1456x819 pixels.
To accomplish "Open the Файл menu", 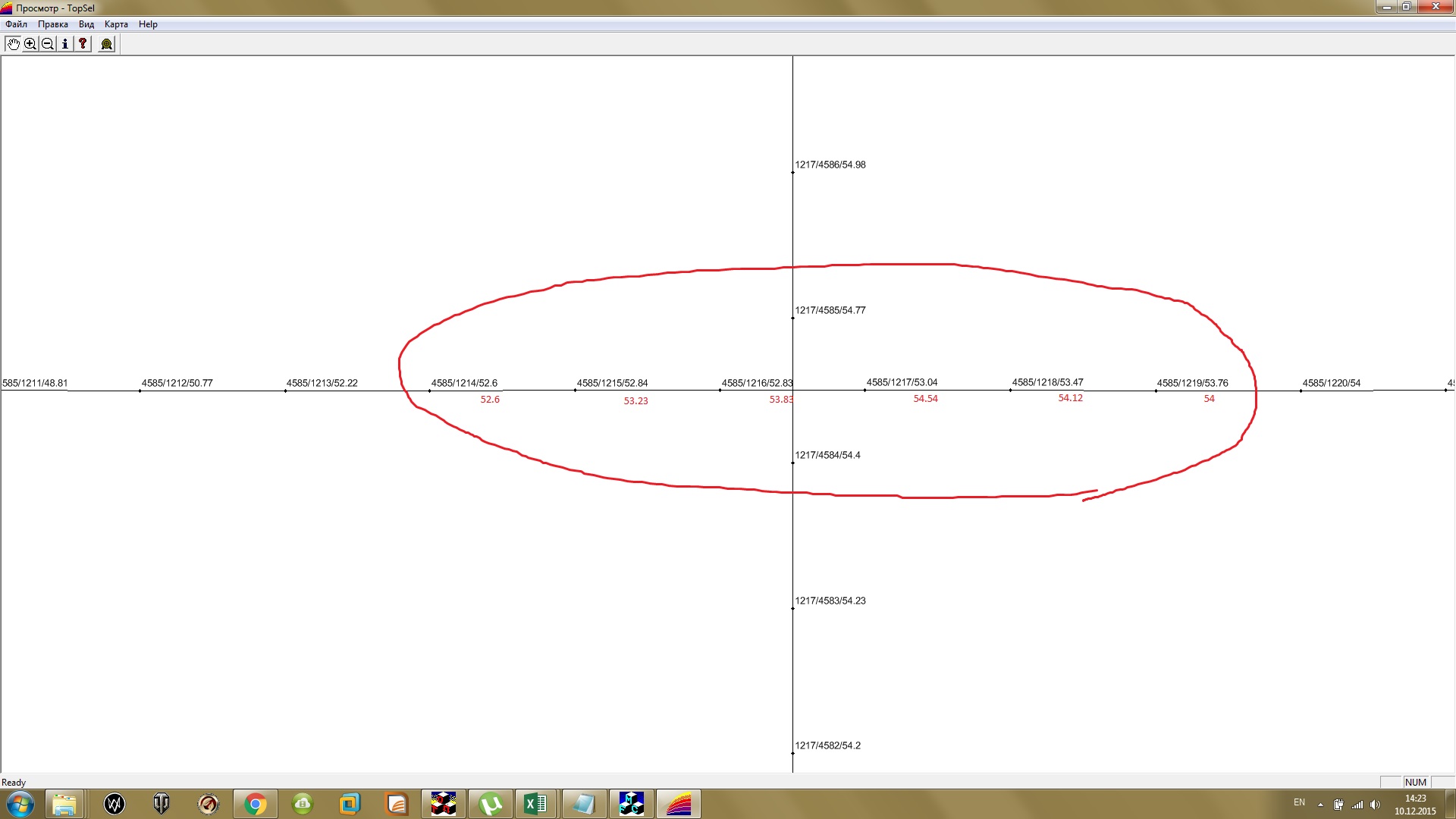I will click(16, 24).
